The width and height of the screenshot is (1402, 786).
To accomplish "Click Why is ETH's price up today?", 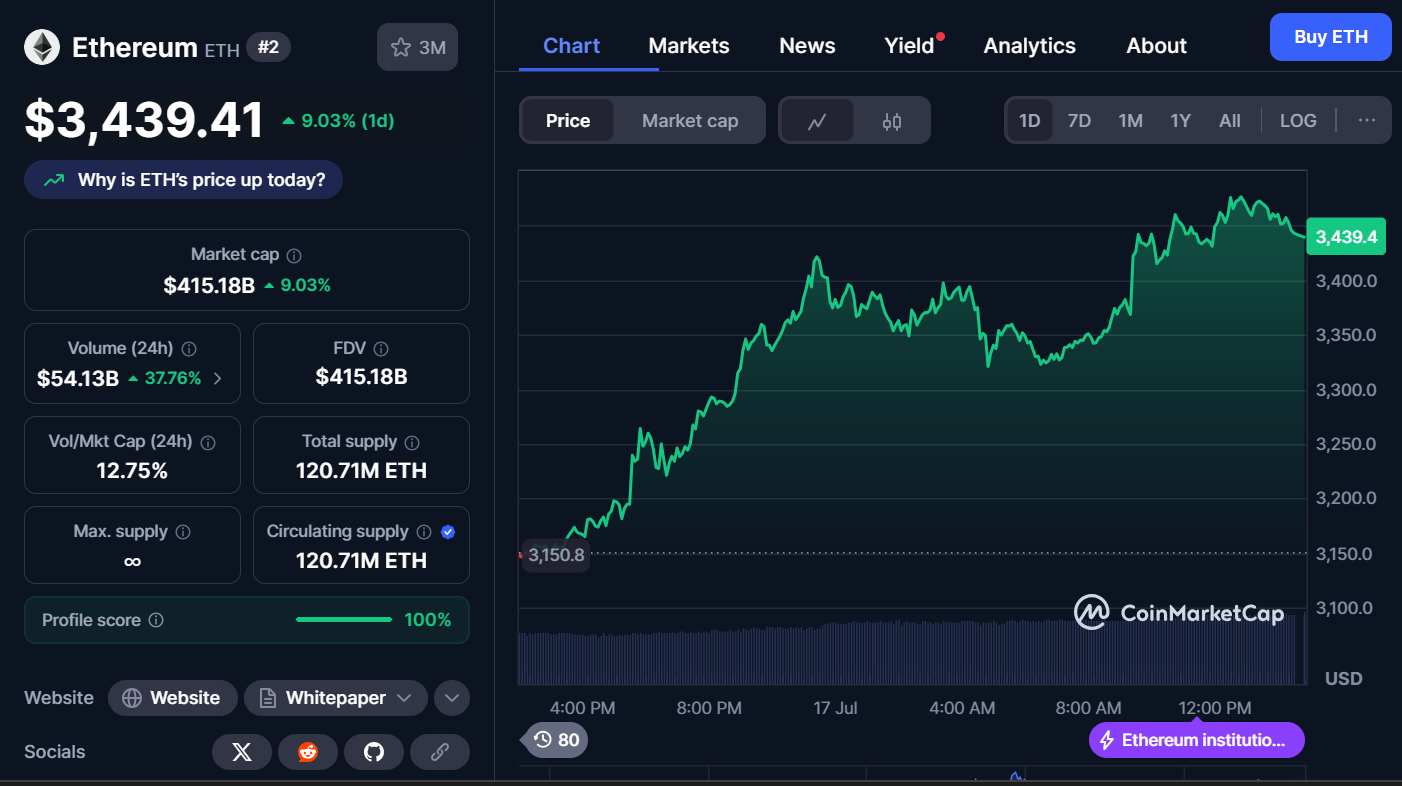I will click(183, 180).
